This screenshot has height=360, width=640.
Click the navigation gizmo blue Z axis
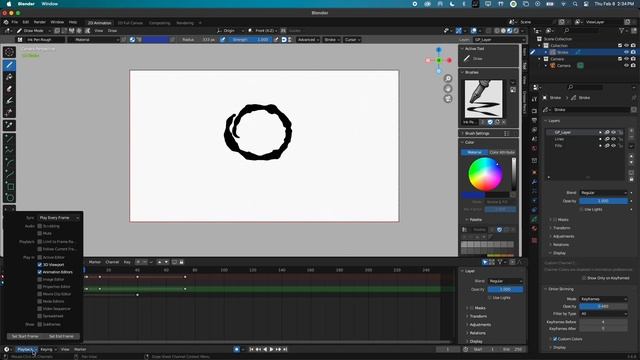(x=439, y=50)
